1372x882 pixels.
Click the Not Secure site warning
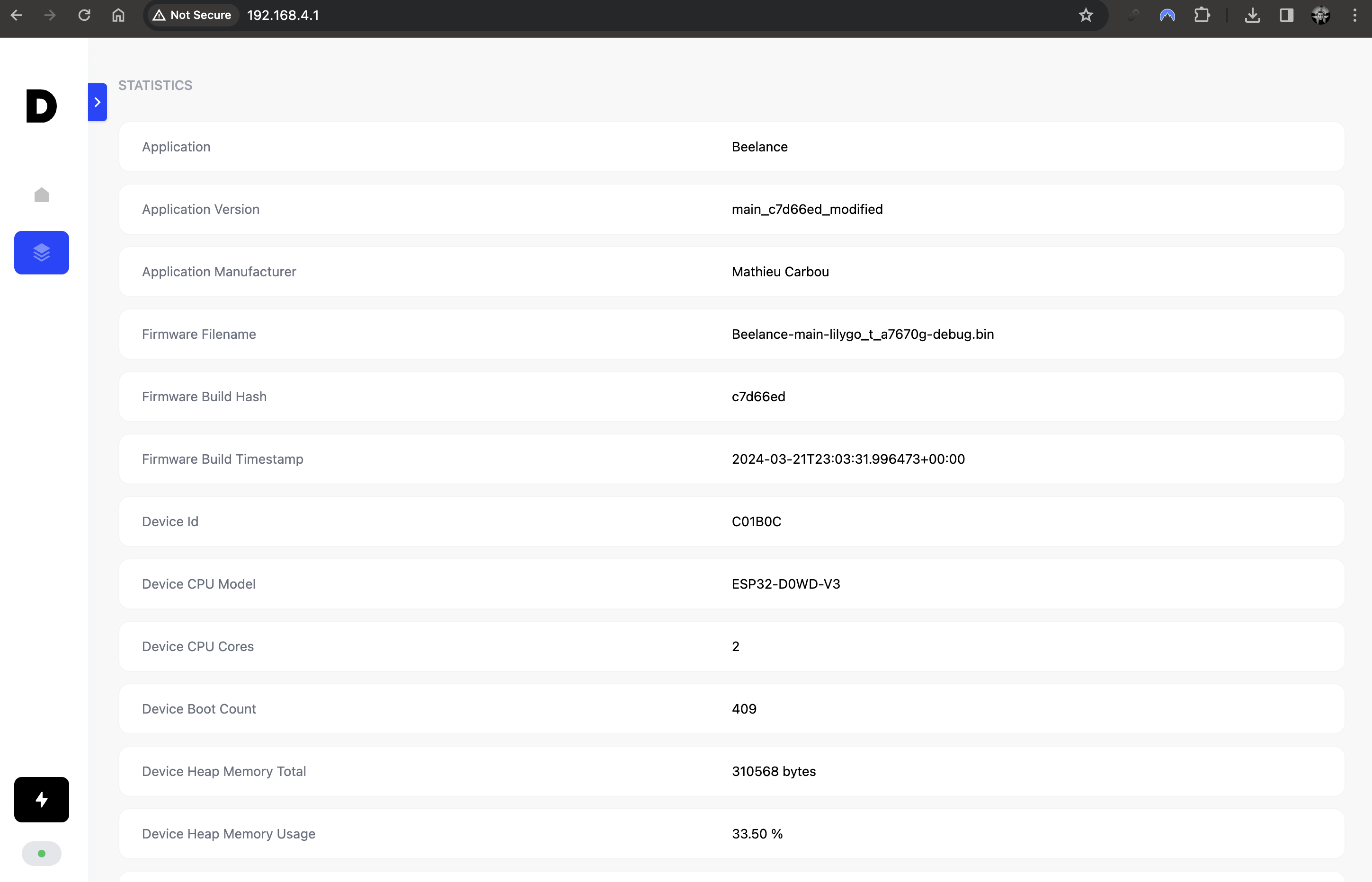coord(192,16)
